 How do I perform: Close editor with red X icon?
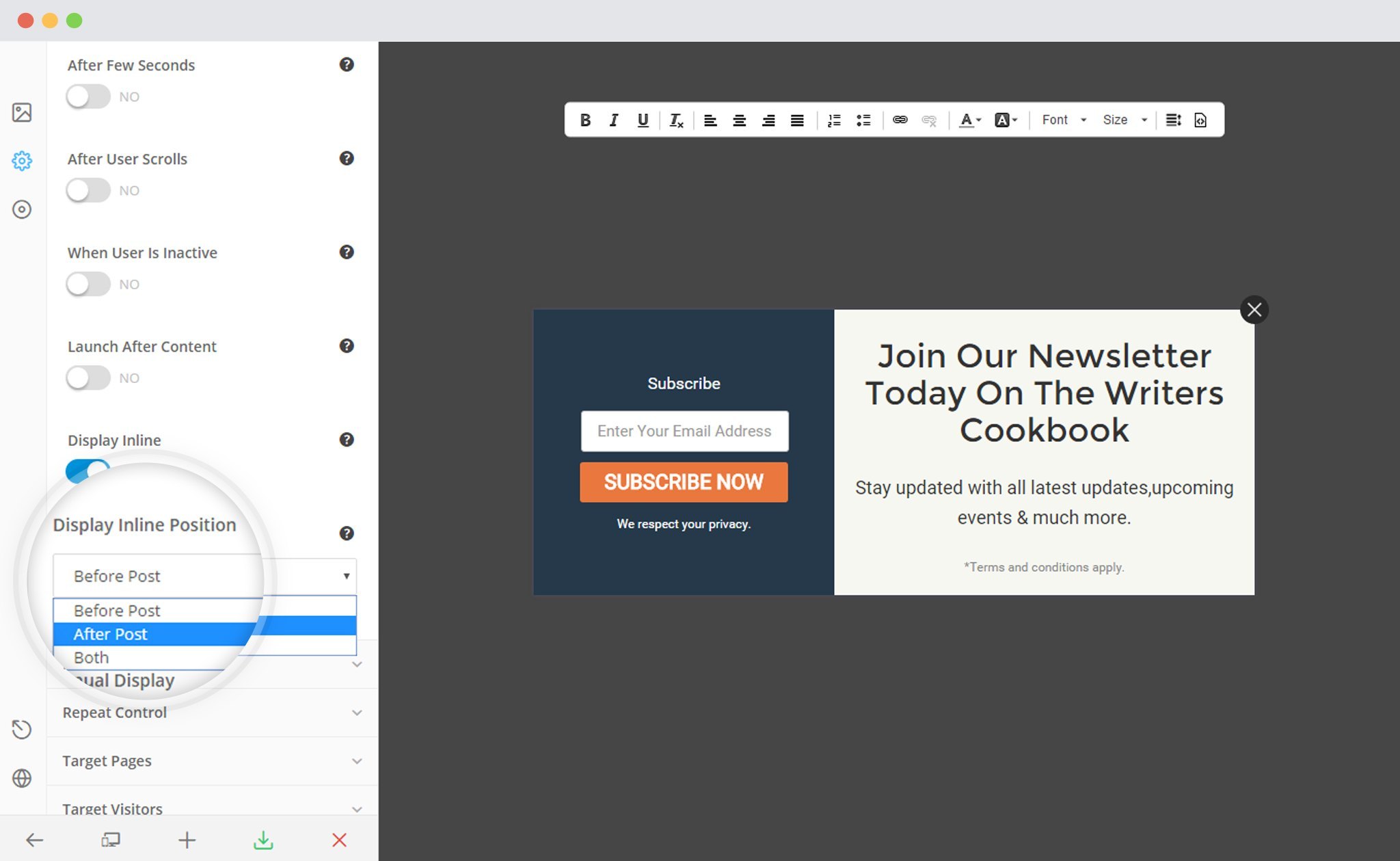point(339,840)
